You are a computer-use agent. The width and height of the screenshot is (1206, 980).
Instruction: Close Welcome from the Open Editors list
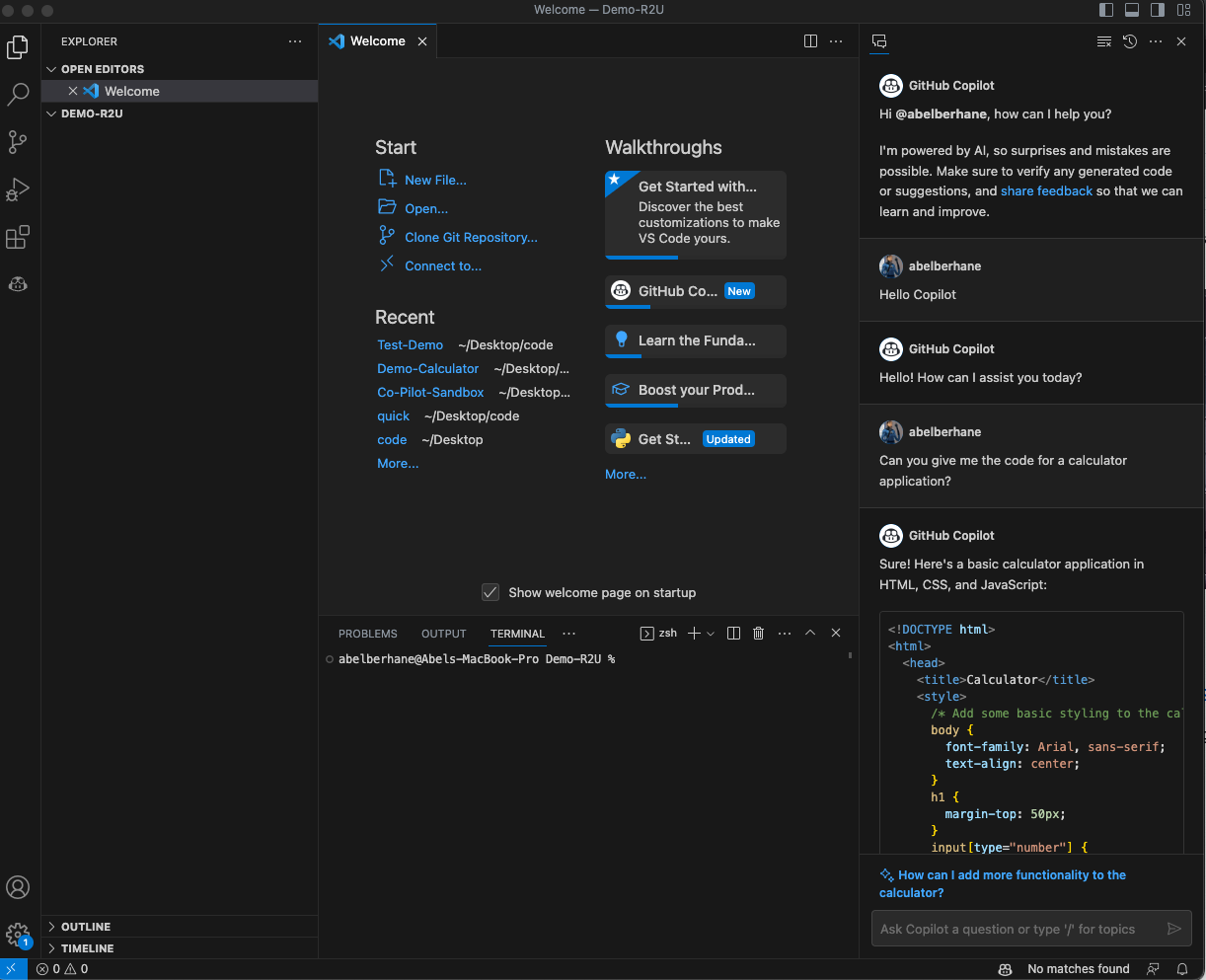[x=73, y=91]
